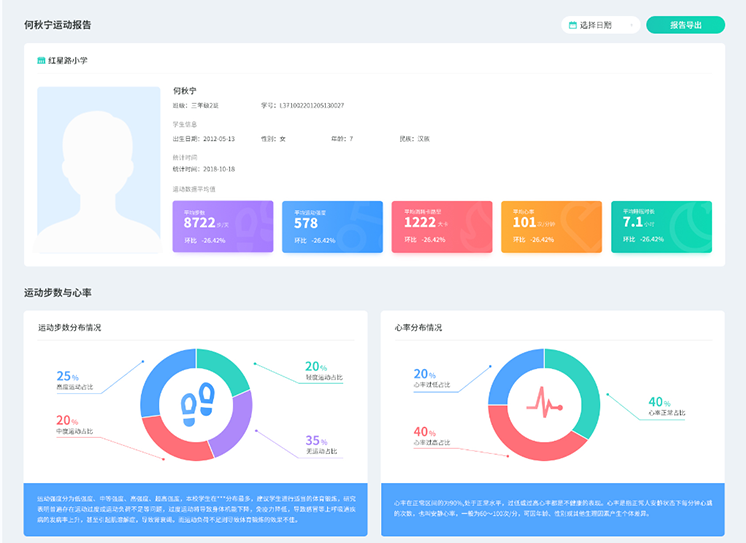This screenshot has width=746, height=543.
Task: Click the heartbeat icon in heart-rate donut
Action: [545, 405]
